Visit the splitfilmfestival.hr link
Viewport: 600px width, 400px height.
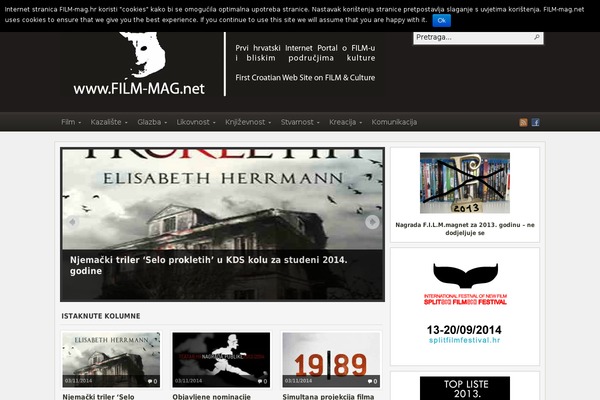464,340
